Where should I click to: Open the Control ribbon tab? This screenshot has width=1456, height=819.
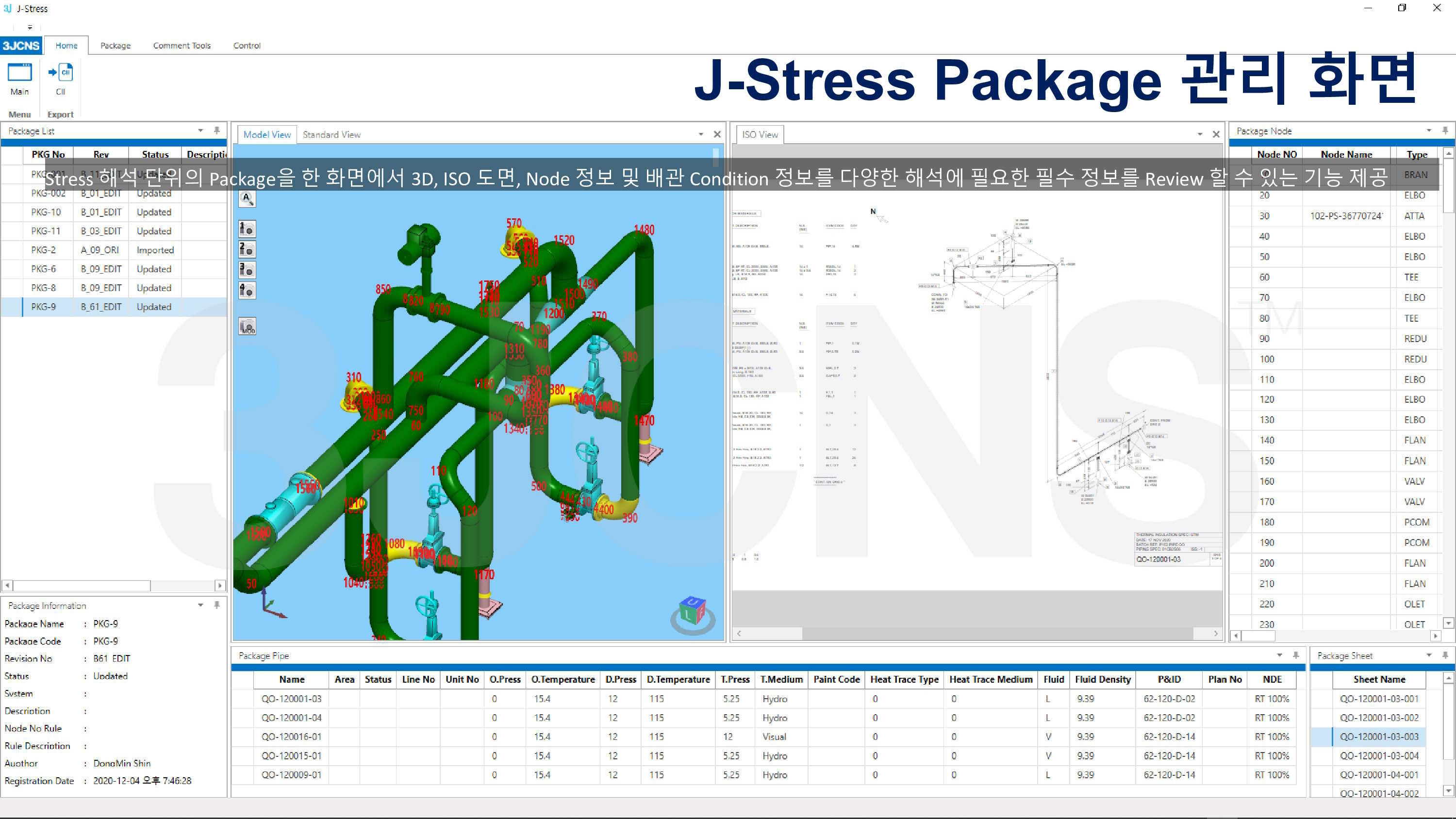point(247,45)
